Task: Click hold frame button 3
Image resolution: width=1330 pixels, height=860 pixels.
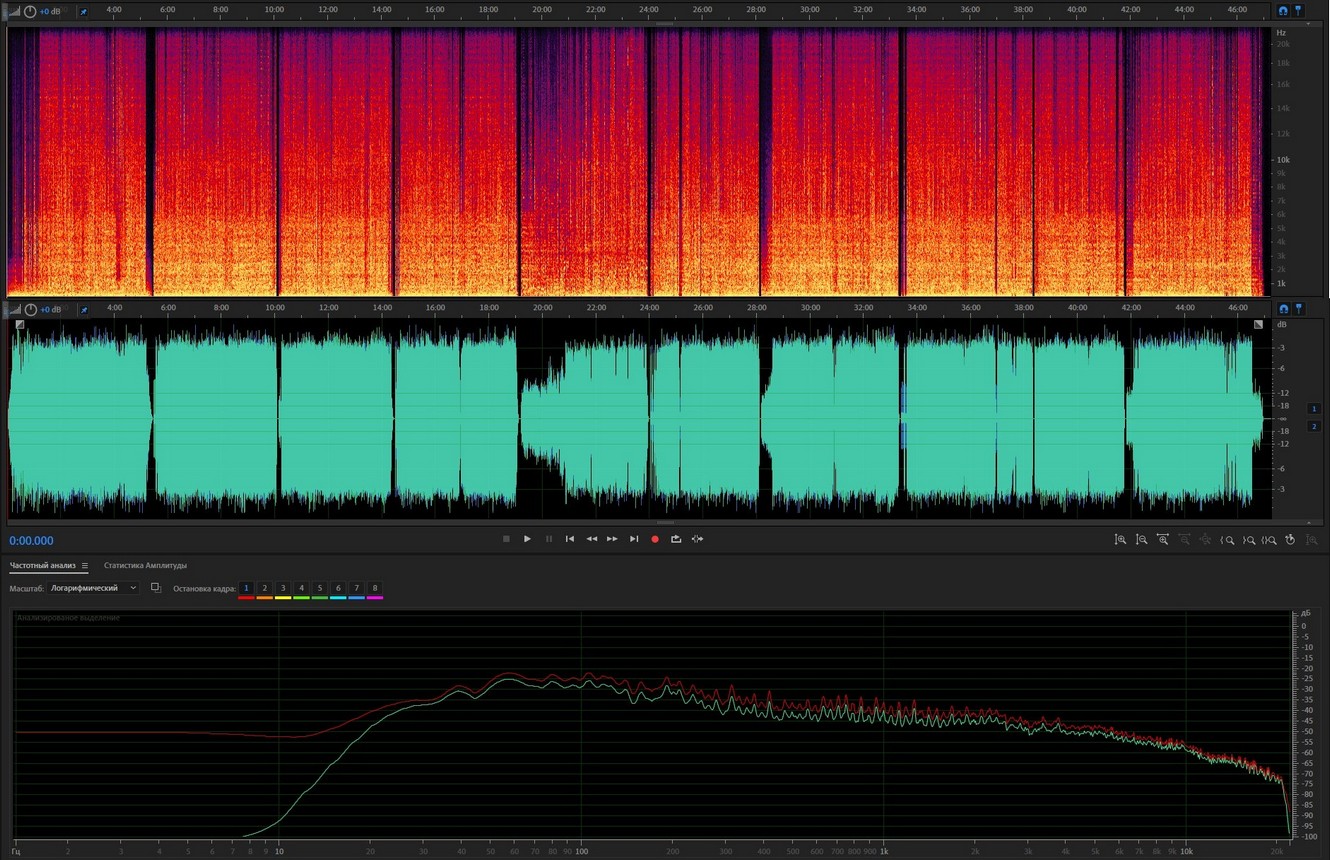Action: point(283,588)
